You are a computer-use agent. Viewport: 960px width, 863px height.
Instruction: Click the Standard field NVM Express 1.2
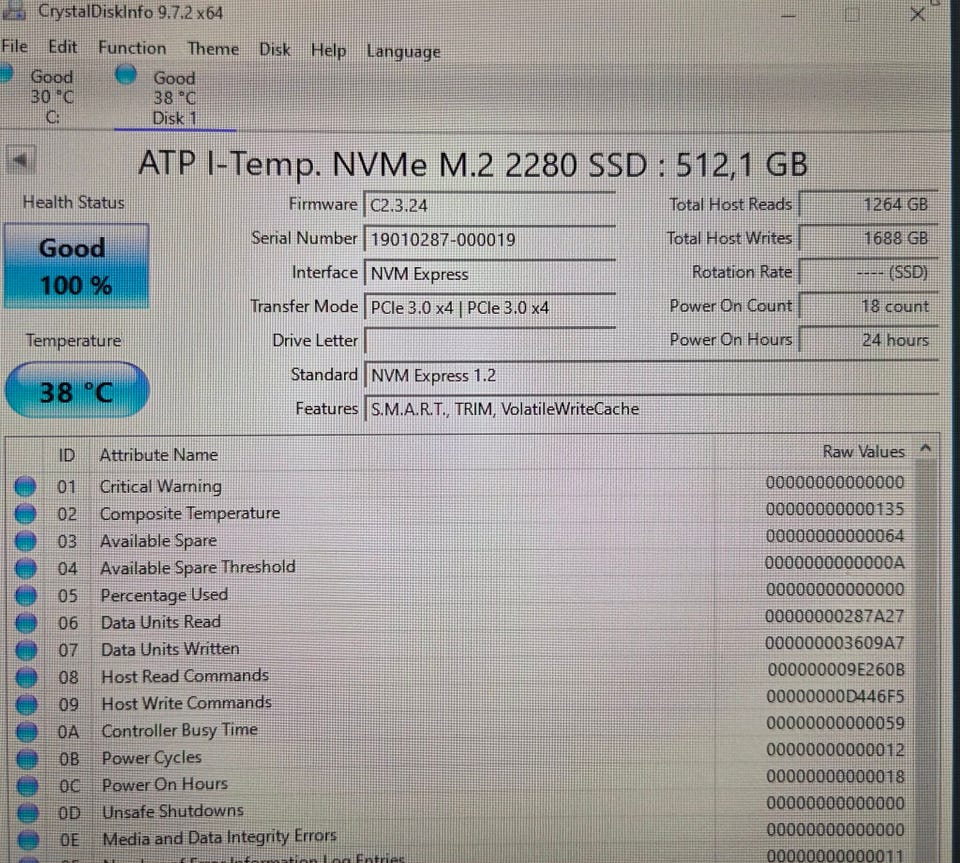click(x=651, y=375)
